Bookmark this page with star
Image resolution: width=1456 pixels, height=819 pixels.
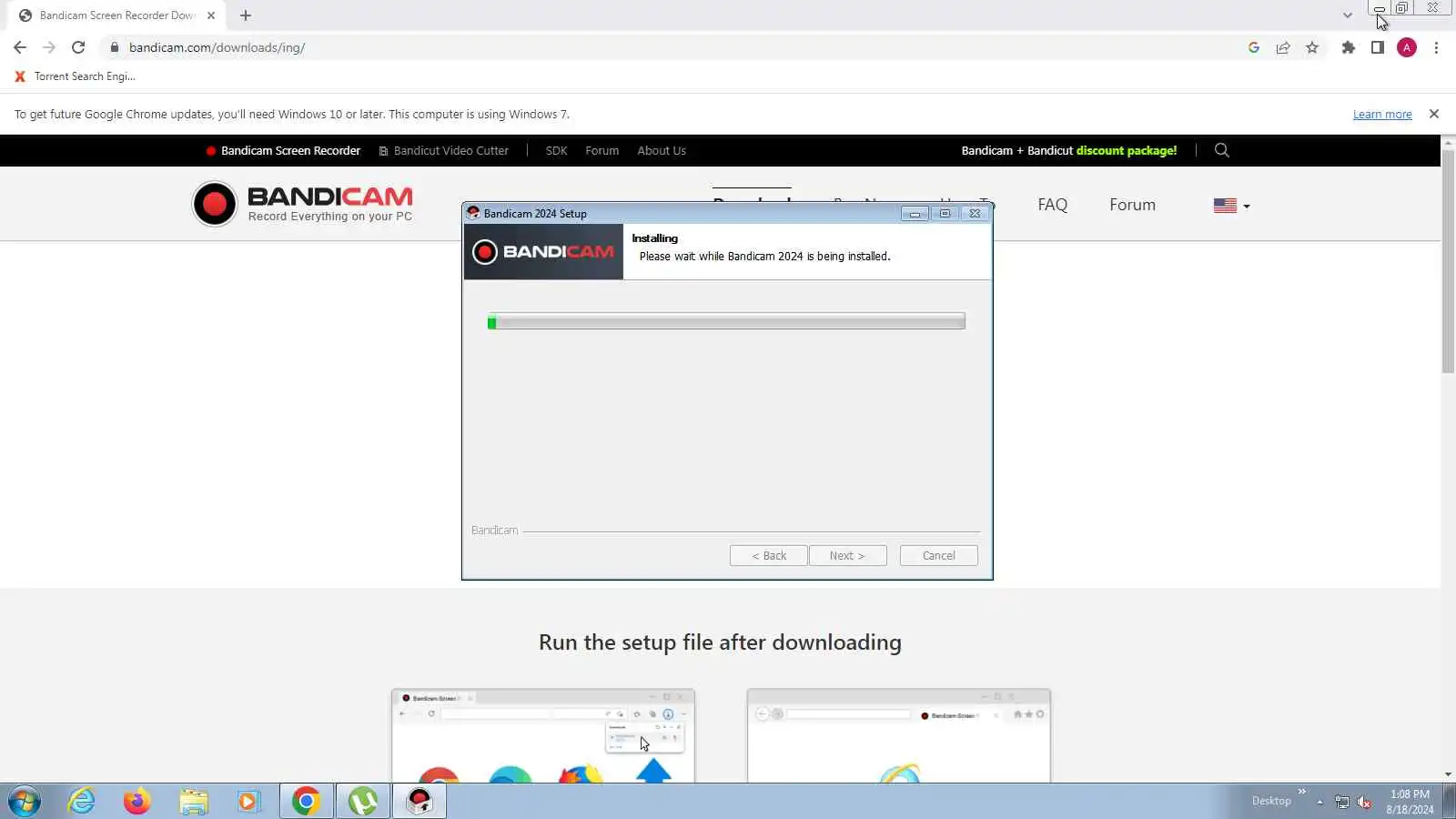coord(1312,47)
